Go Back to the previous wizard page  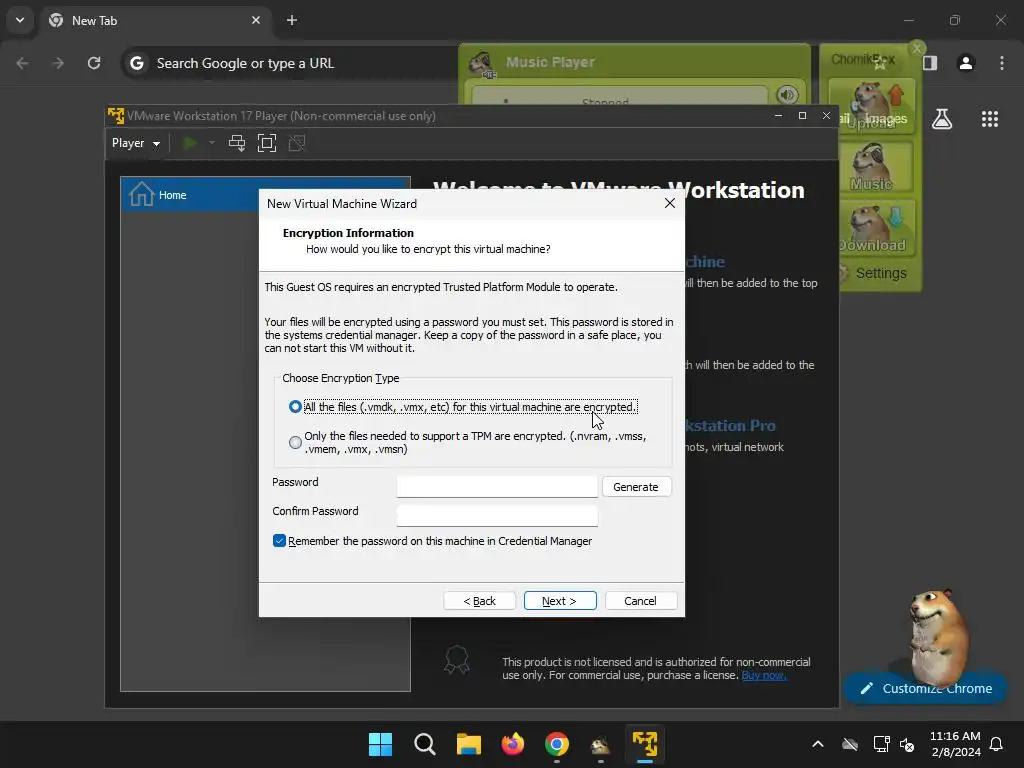pos(479,601)
